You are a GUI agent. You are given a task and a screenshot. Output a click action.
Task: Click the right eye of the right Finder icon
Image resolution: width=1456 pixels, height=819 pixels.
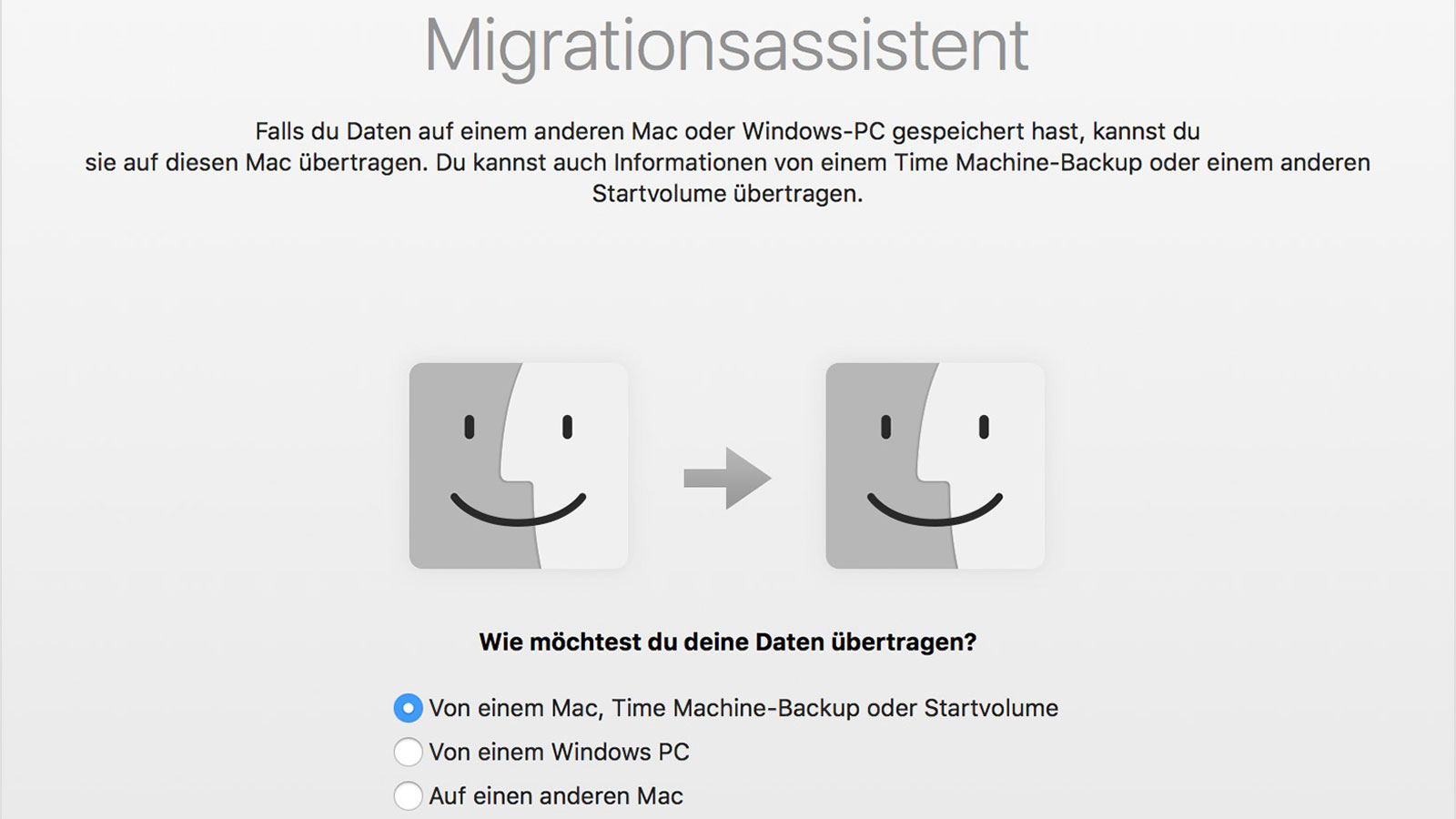[x=983, y=426]
